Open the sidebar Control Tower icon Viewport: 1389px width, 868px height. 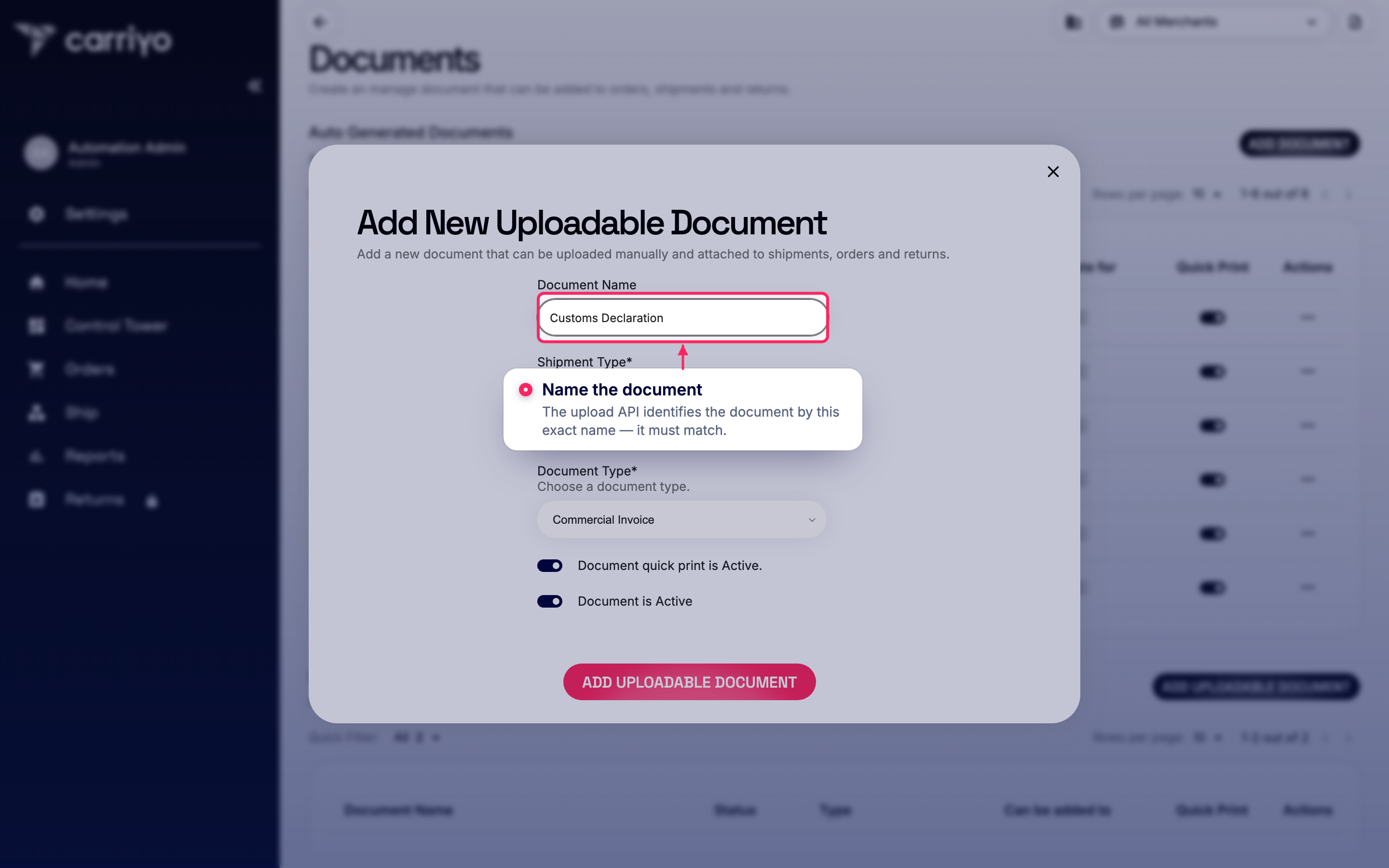coord(37,325)
